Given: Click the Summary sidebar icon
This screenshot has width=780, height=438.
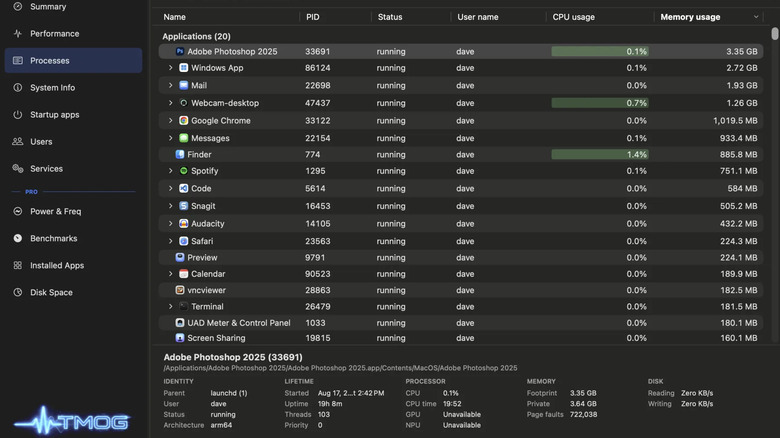Looking at the screenshot, I should (x=18, y=6).
